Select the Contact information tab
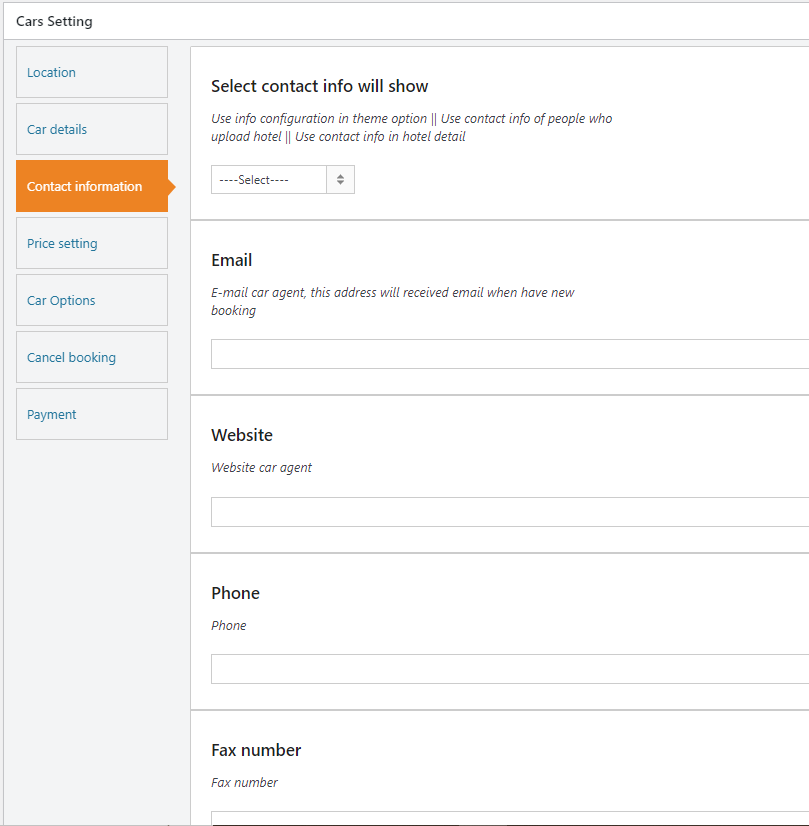The image size is (809, 826). 92,186
